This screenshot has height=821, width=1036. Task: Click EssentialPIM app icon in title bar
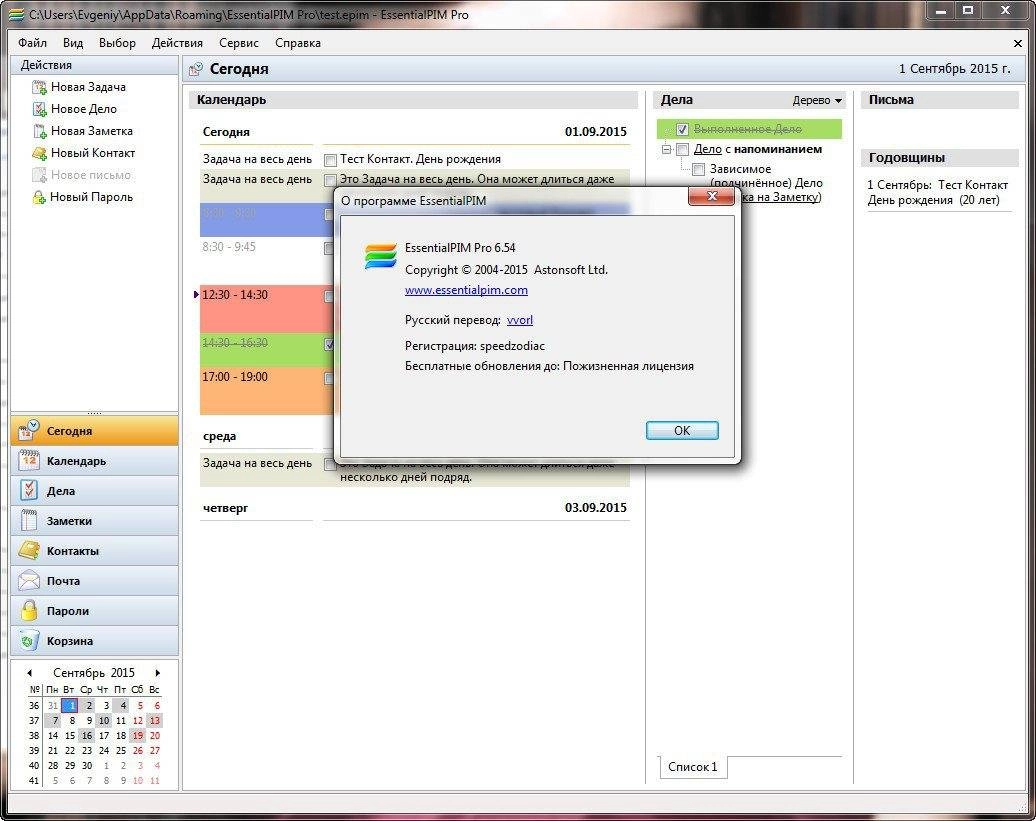(x=16, y=14)
